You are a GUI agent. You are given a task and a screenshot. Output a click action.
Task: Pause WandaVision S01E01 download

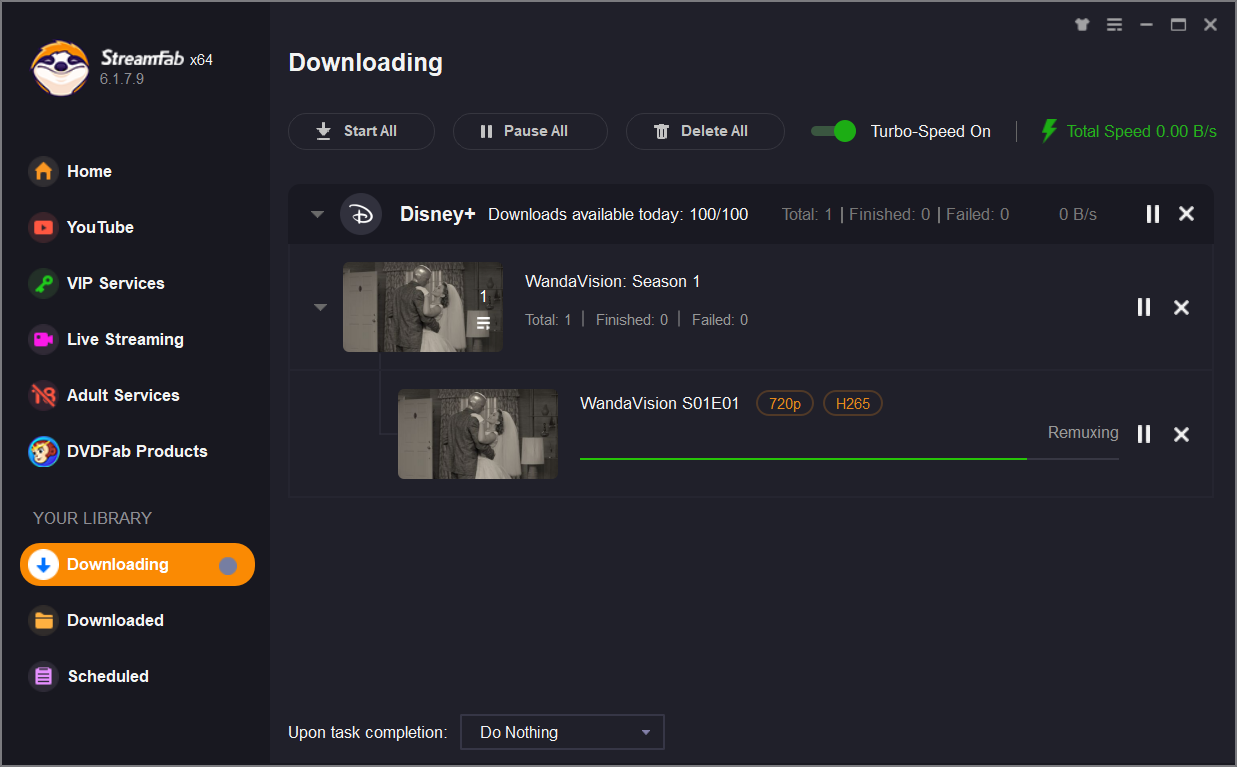point(1144,434)
